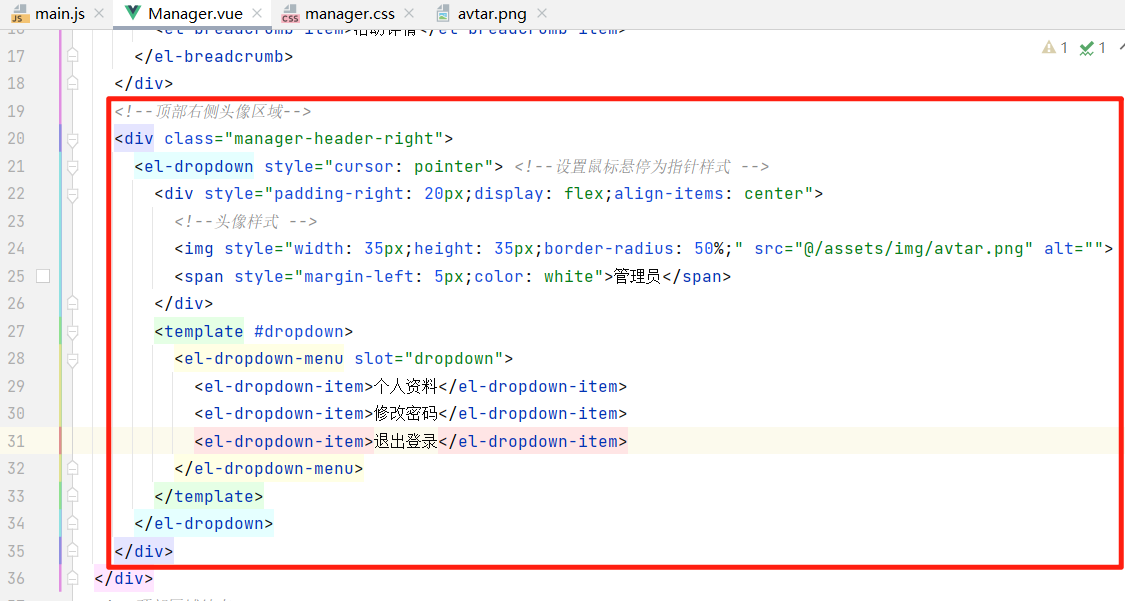
Task: Click the JS file icon on main.js tab
Action: 19,14
